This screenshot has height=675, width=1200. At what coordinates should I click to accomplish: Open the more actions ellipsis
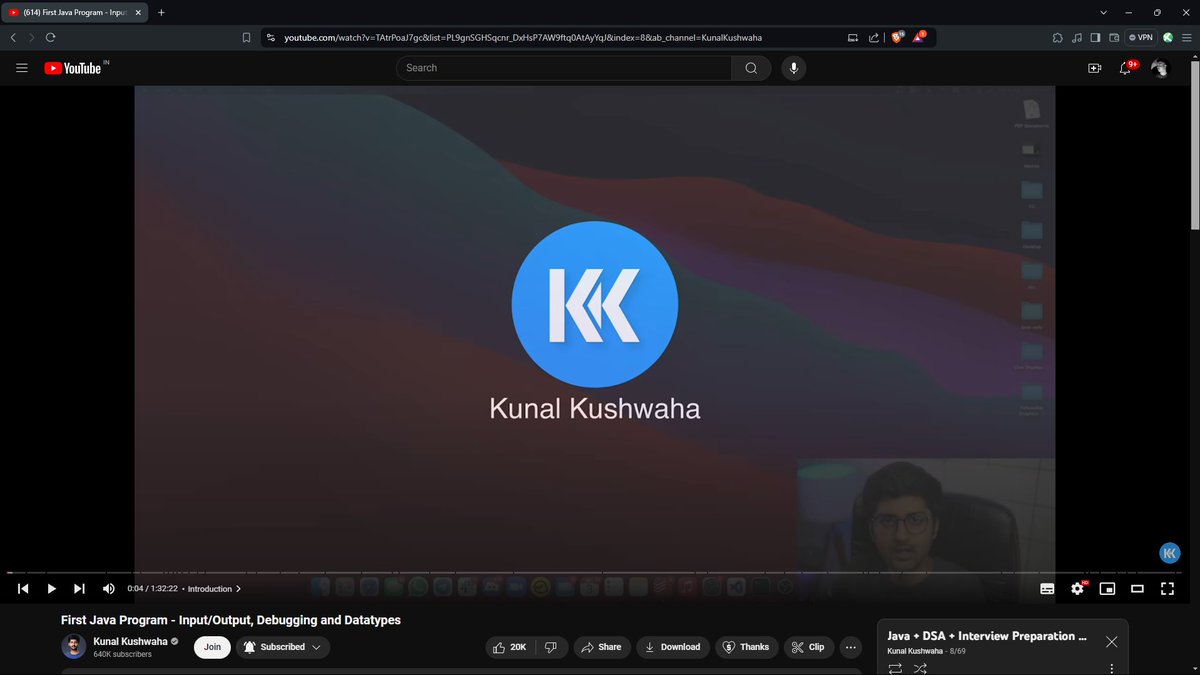click(851, 647)
